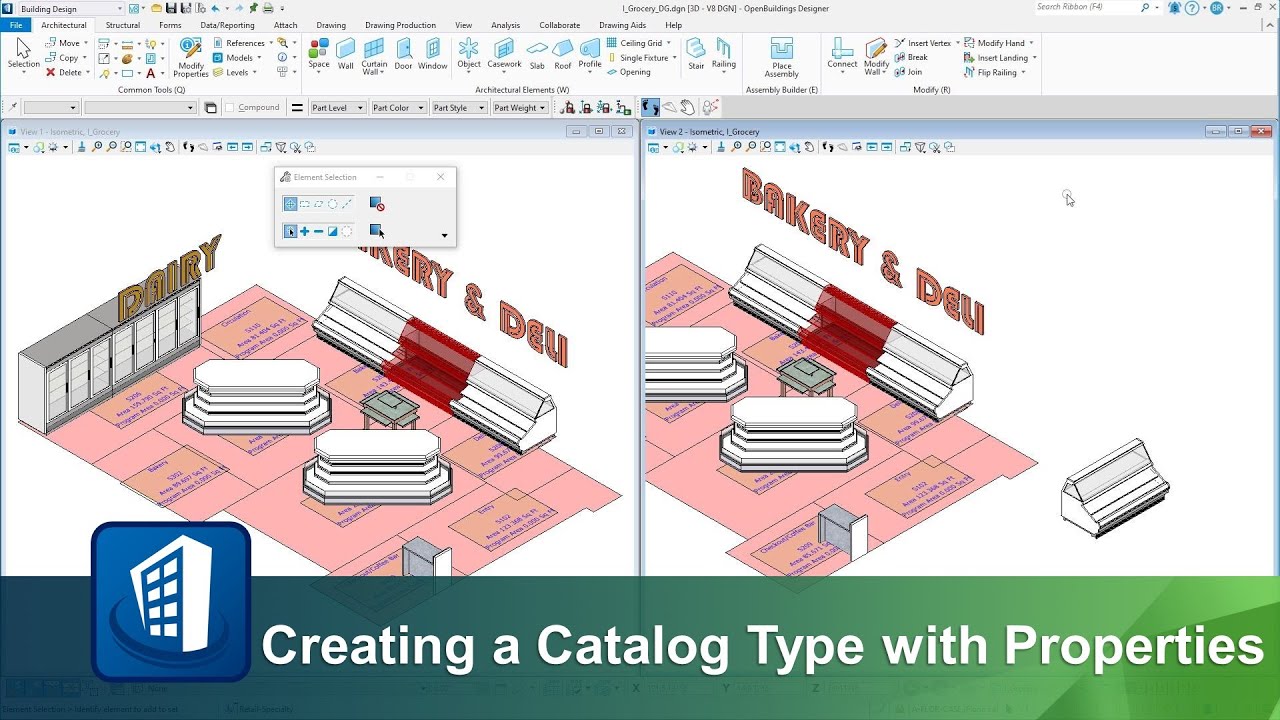Select the Slab tool
This screenshot has height=720, width=1280.
(537, 54)
